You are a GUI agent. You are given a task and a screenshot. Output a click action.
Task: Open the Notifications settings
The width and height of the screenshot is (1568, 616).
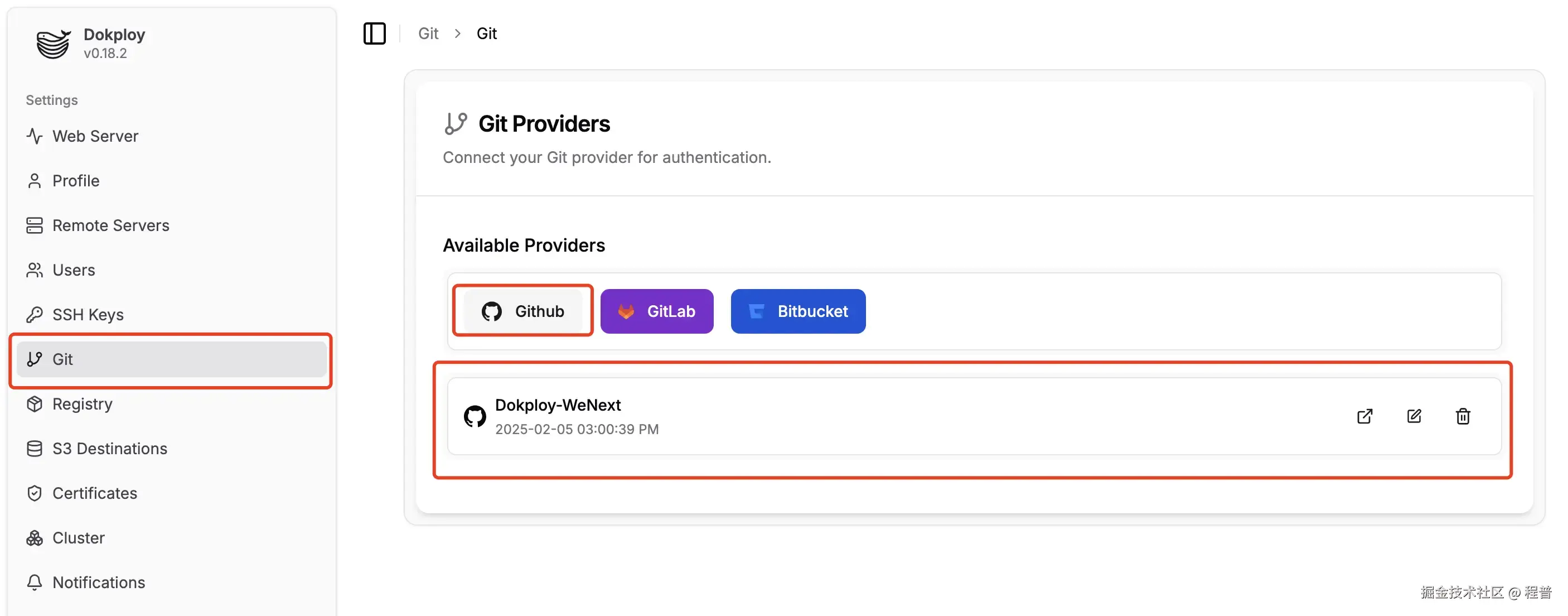[x=98, y=582]
